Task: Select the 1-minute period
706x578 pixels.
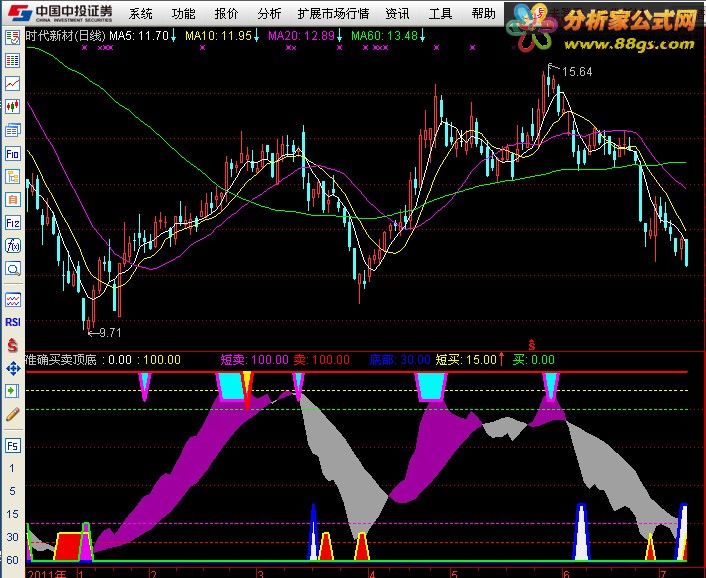Action: [x=12, y=468]
